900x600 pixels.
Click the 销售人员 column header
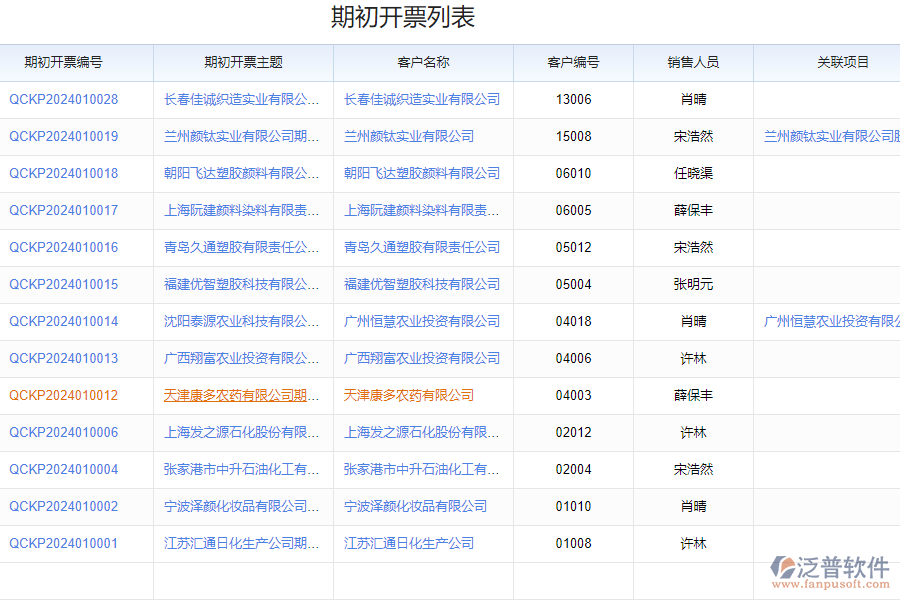693,62
